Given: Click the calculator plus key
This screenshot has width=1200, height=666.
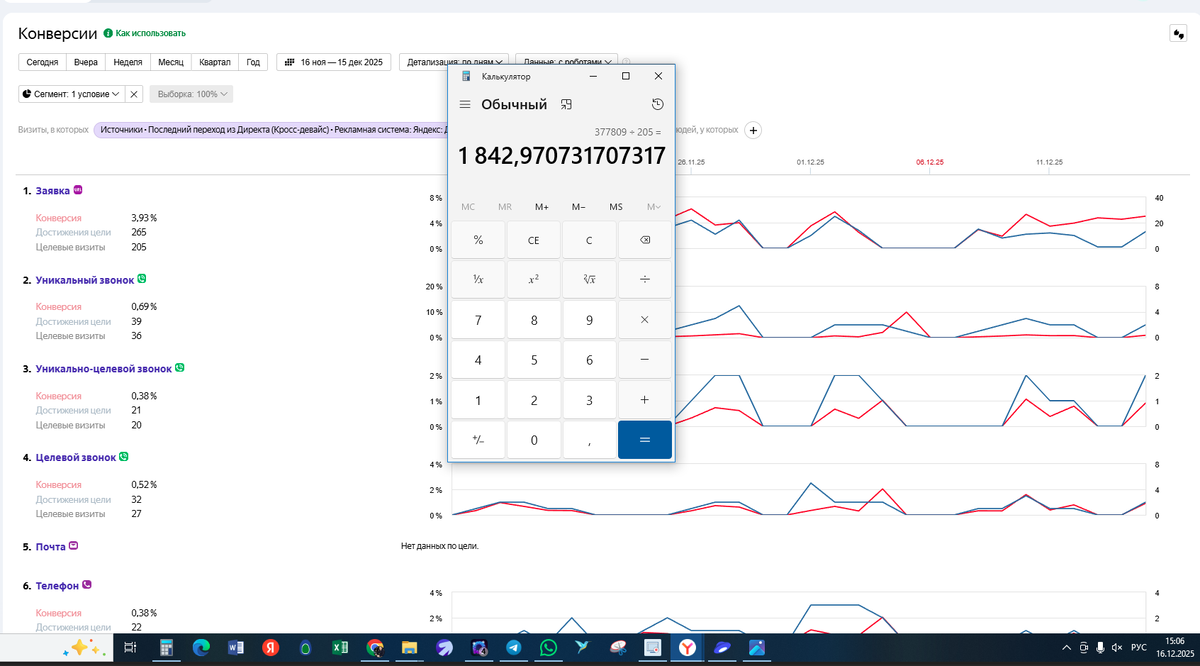Looking at the screenshot, I should click(645, 400).
